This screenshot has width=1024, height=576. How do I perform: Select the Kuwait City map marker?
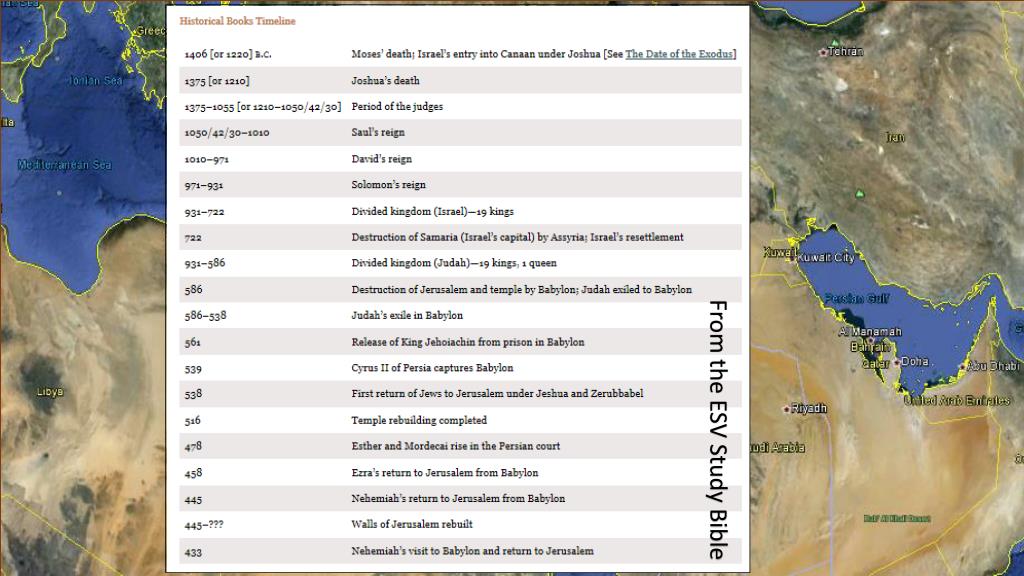click(x=795, y=258)
